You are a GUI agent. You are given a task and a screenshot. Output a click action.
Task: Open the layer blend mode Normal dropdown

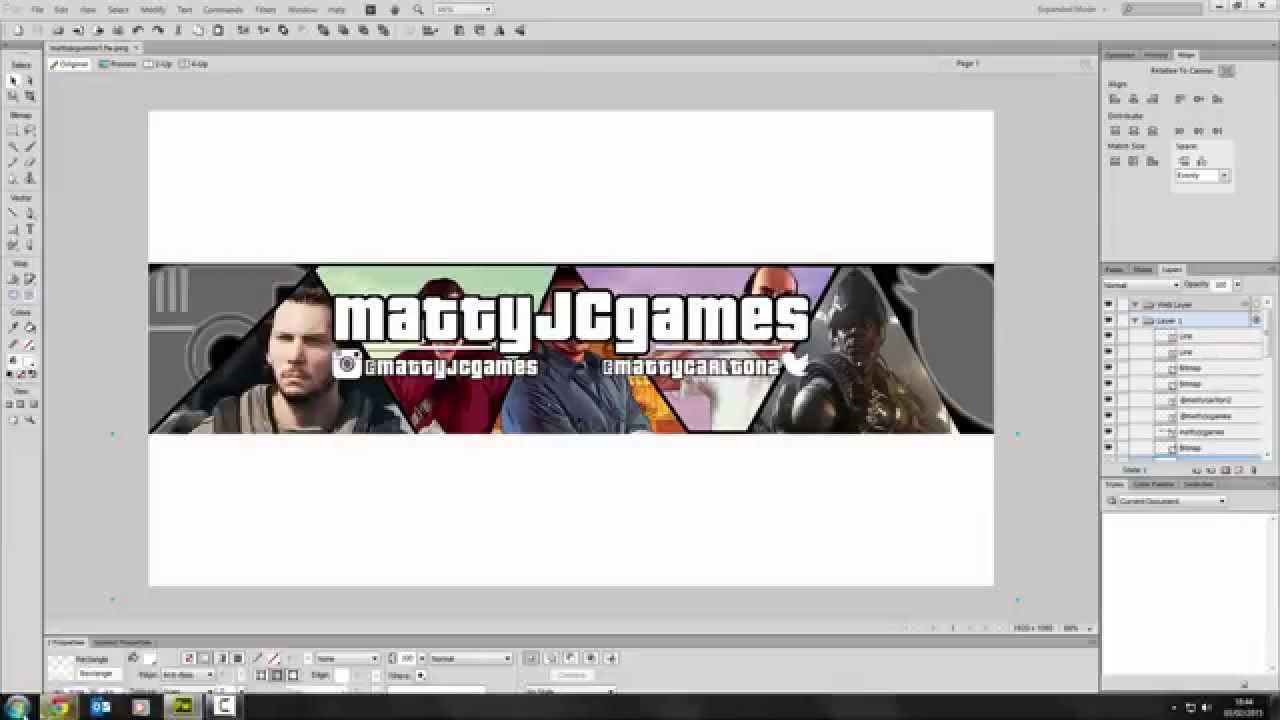point(1143,285)
